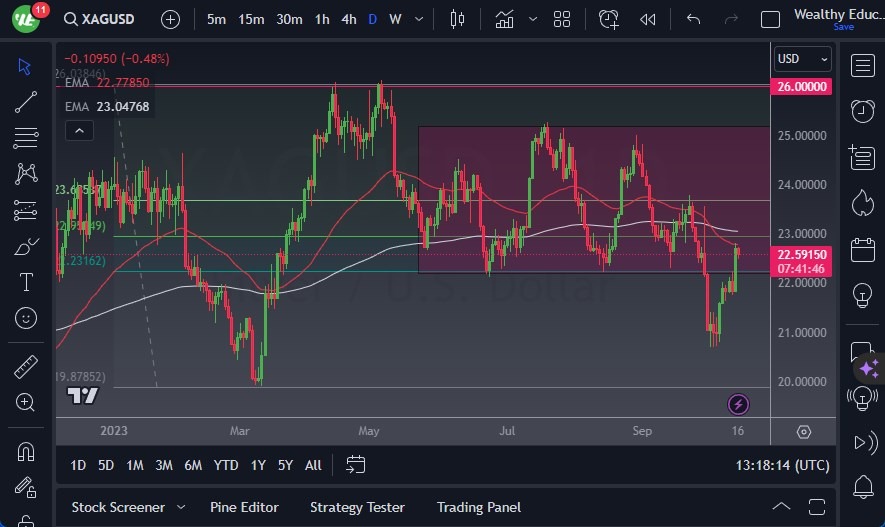Select the trend line drawing tool

[26, 102]
